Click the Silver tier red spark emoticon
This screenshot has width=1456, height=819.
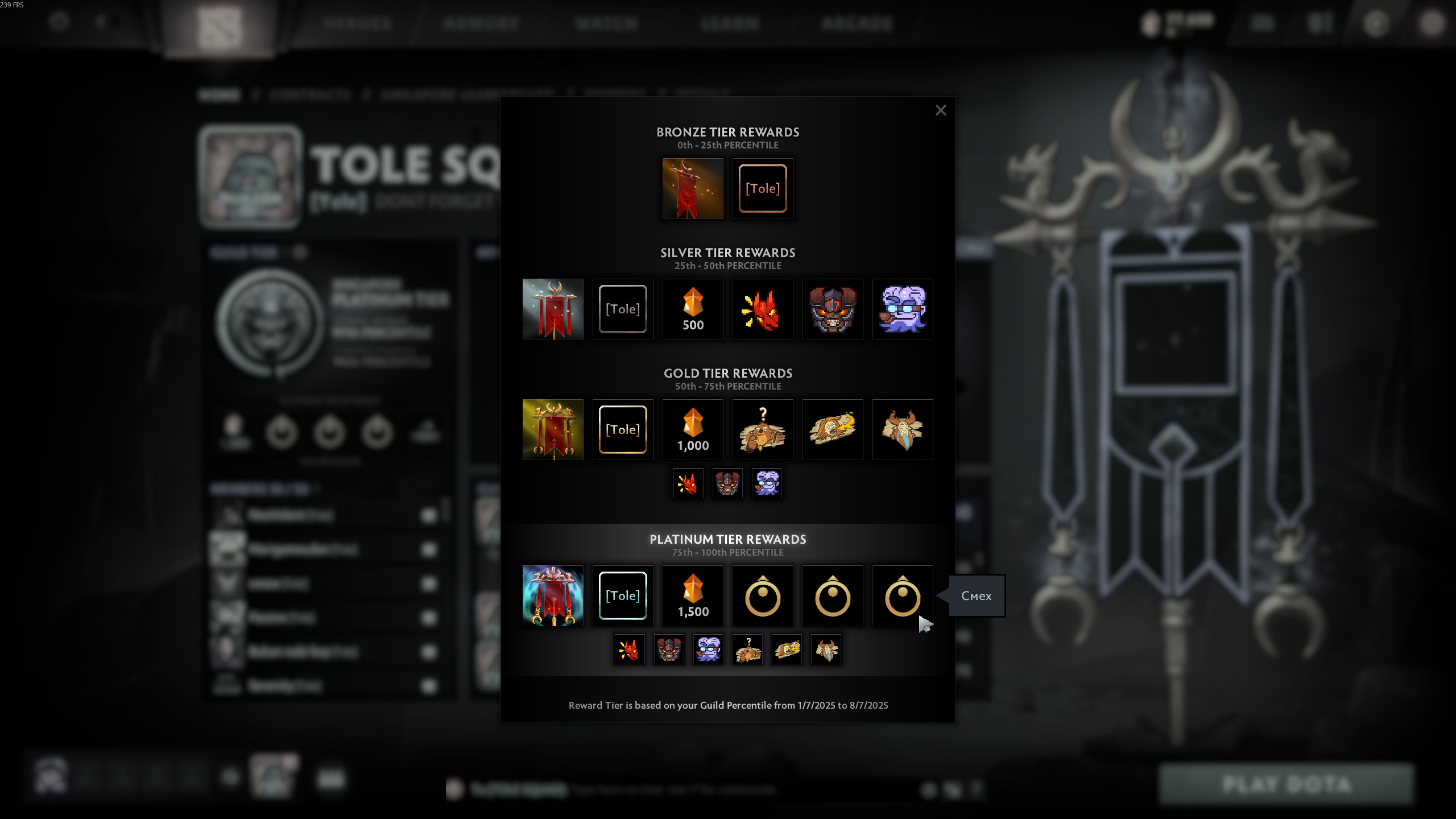click(x=763, y=309)
